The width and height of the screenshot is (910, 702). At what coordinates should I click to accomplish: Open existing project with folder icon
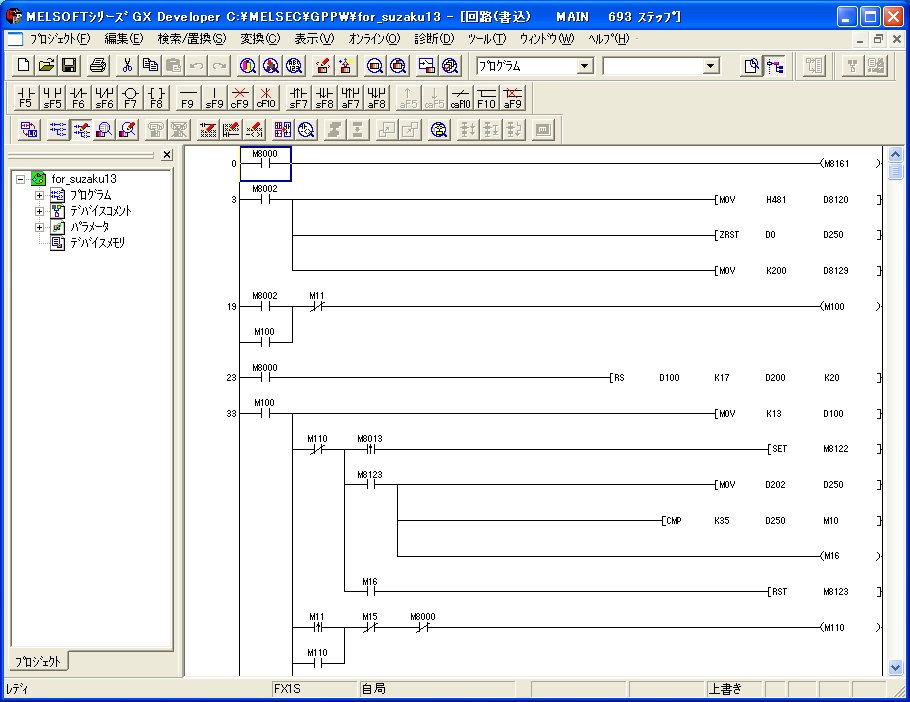pyautogui.click(x=46, y=66)
